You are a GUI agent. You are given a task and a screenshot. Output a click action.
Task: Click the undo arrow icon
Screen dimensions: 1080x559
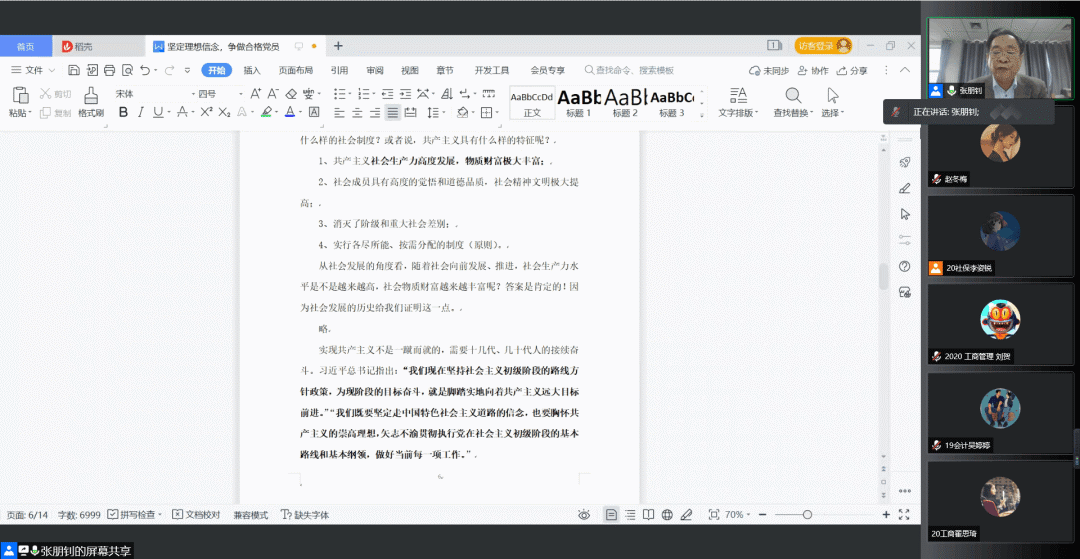pos(145,70)
